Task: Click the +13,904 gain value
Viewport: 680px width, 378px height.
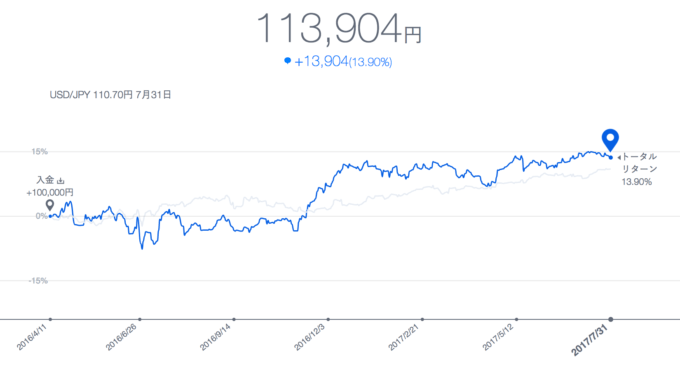Action: click(321, 62)
